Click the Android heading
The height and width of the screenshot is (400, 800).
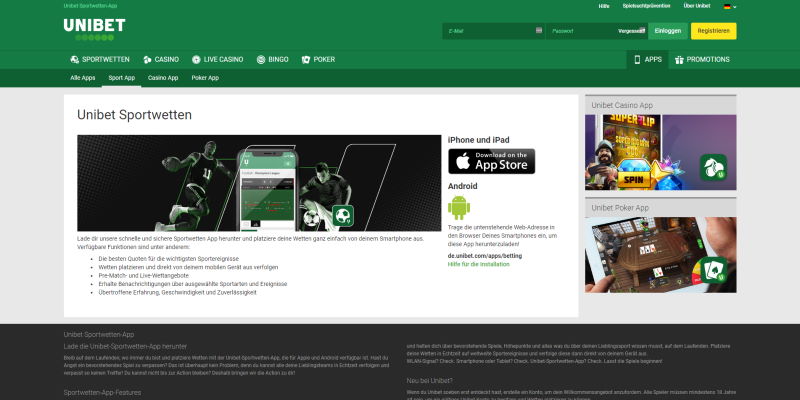point(462,186)
